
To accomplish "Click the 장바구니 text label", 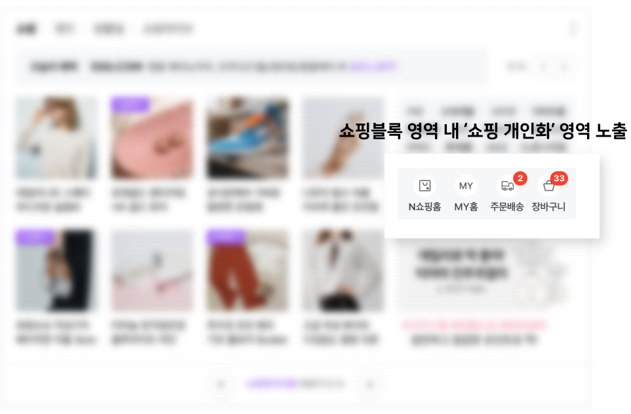I will point(549,207).
